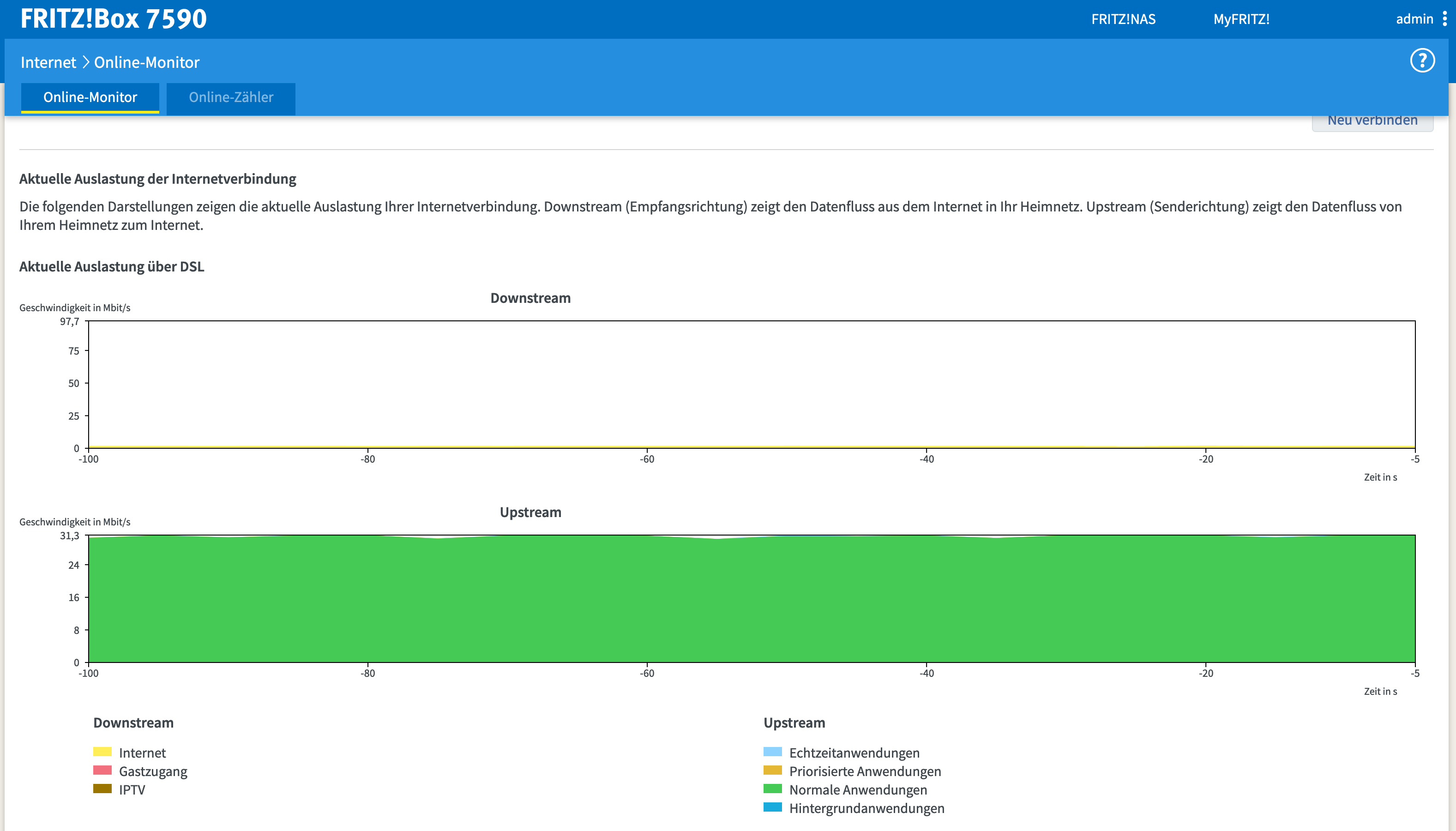Screen dimensions: 1456x831
Task: Click the Priorisierte Anwendungen legend label
Action: (x=865, y=771)
